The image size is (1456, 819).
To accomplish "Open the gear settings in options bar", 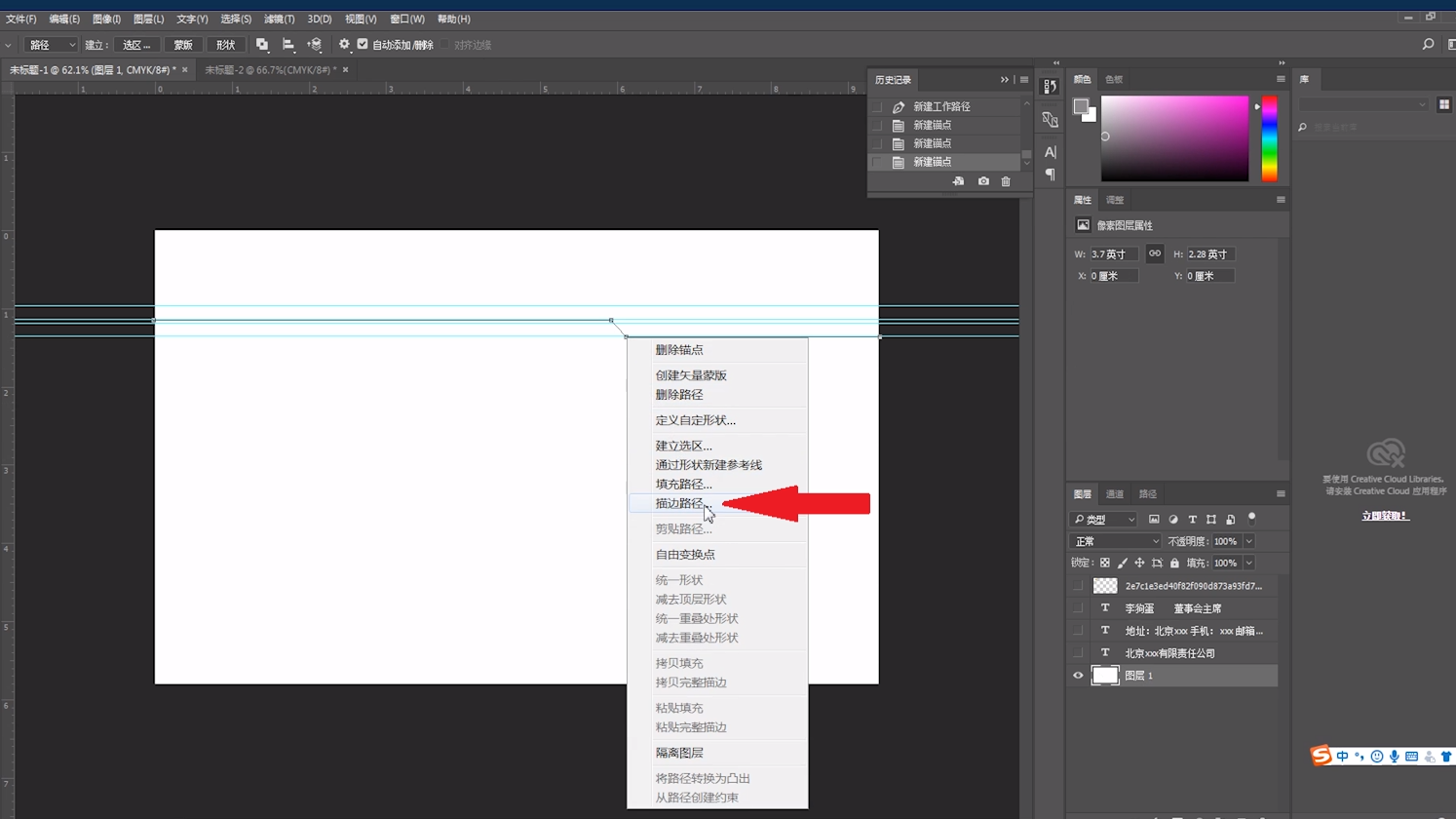I will coord(344,45).
